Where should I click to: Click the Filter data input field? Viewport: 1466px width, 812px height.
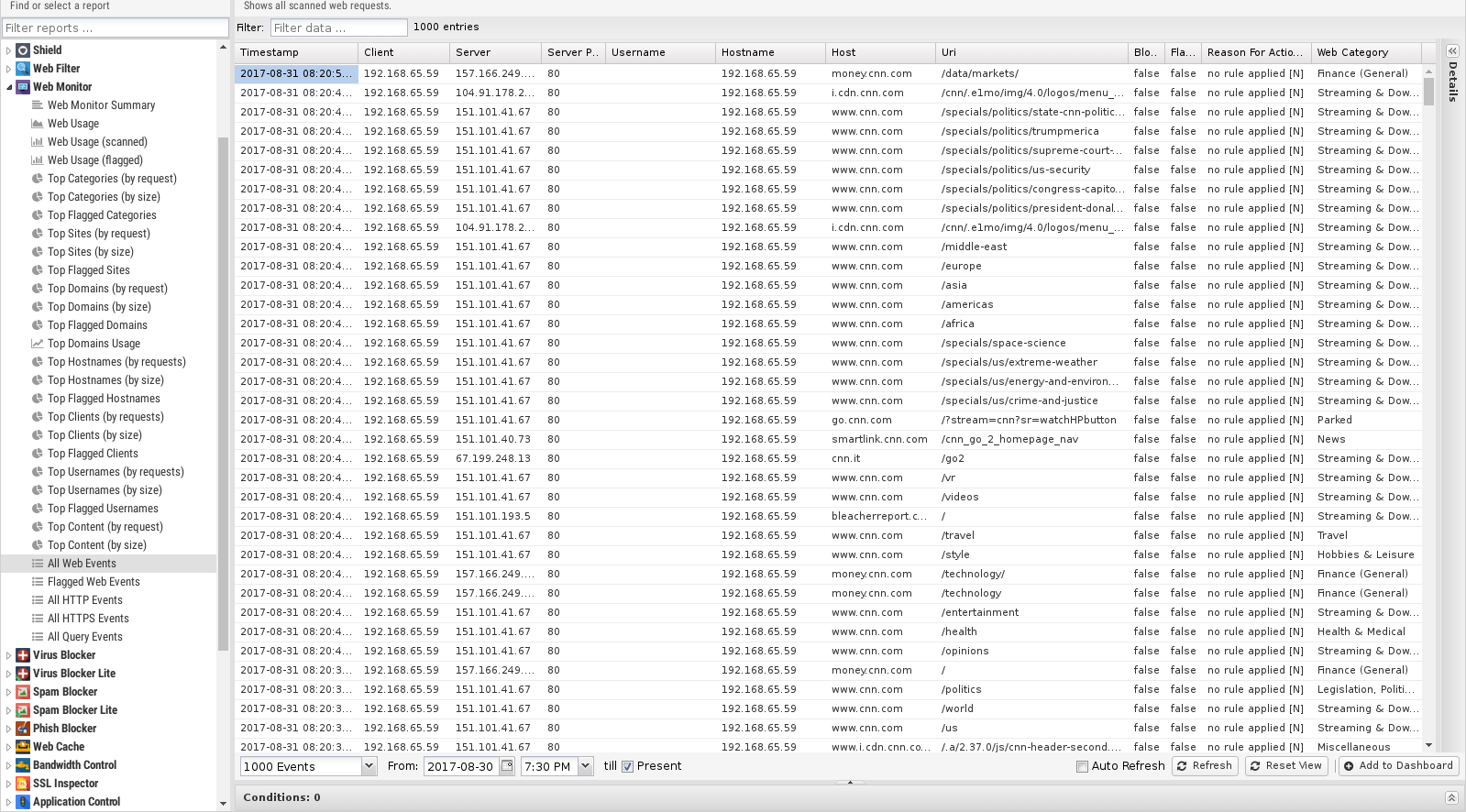coord(338,27)
